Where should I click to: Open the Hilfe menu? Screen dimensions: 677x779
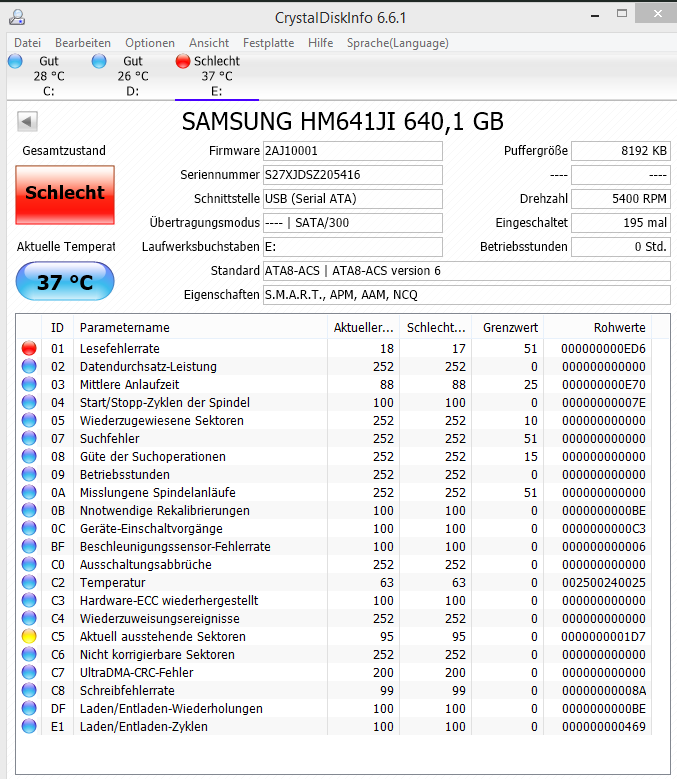pyautogui.click(x=321, y=43)
